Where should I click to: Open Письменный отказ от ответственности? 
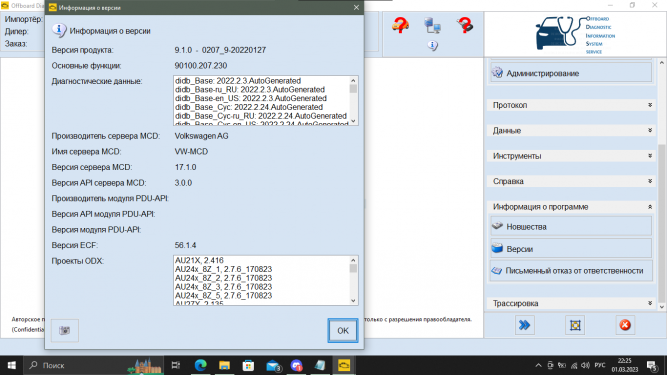[x=571, y=271]
